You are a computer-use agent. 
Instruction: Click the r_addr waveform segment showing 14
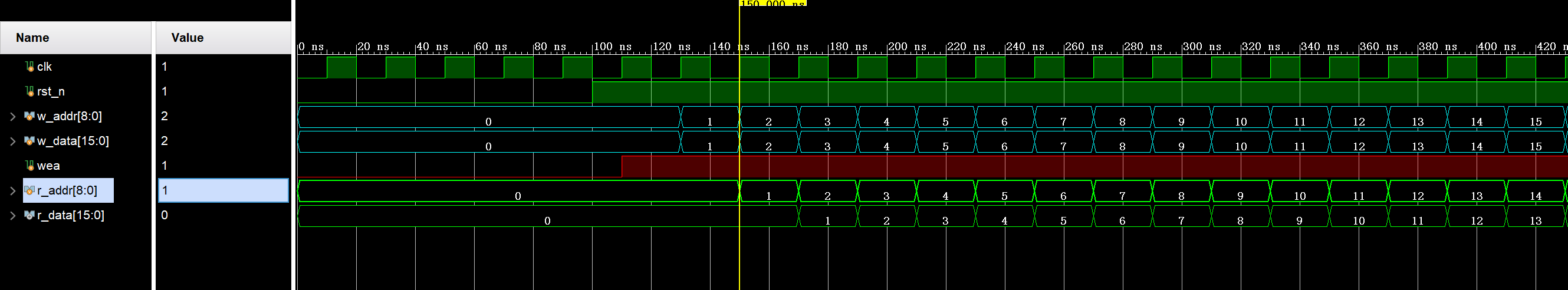click(1536, 191)
